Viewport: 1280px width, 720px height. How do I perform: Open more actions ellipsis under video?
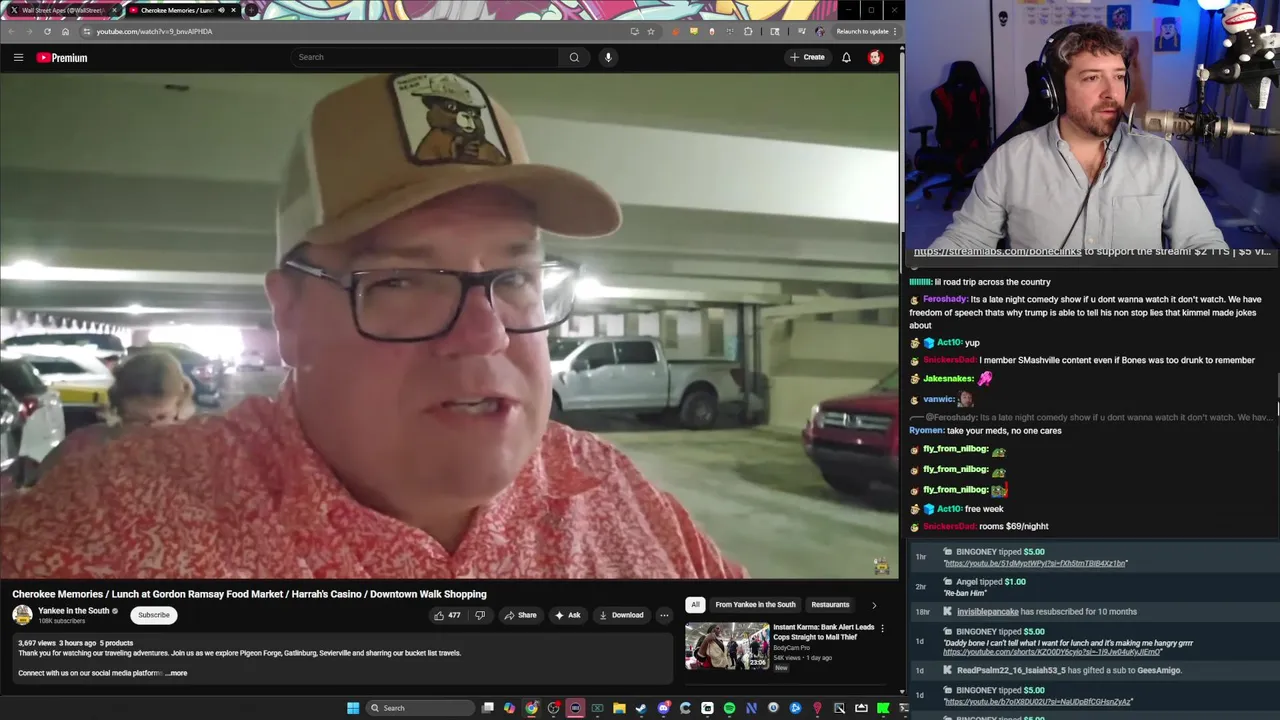point(664,615)
